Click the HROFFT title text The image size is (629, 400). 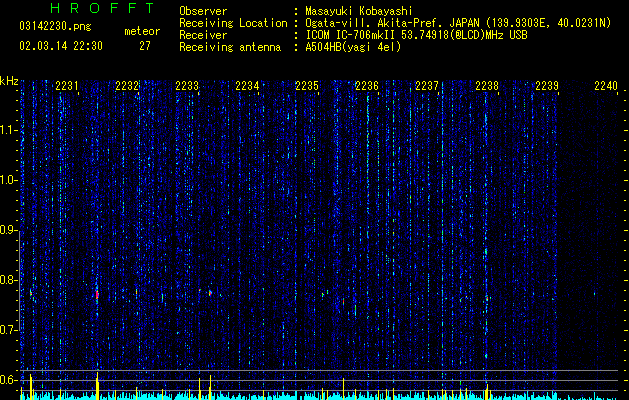[x=103, y=8]
